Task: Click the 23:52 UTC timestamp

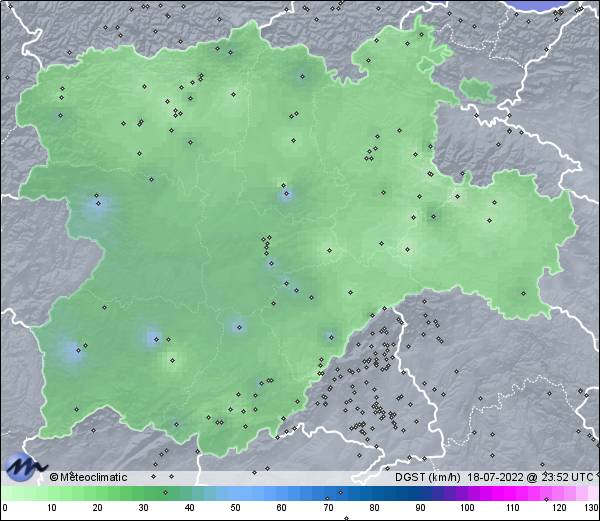Action: click(x=566, y=477)
